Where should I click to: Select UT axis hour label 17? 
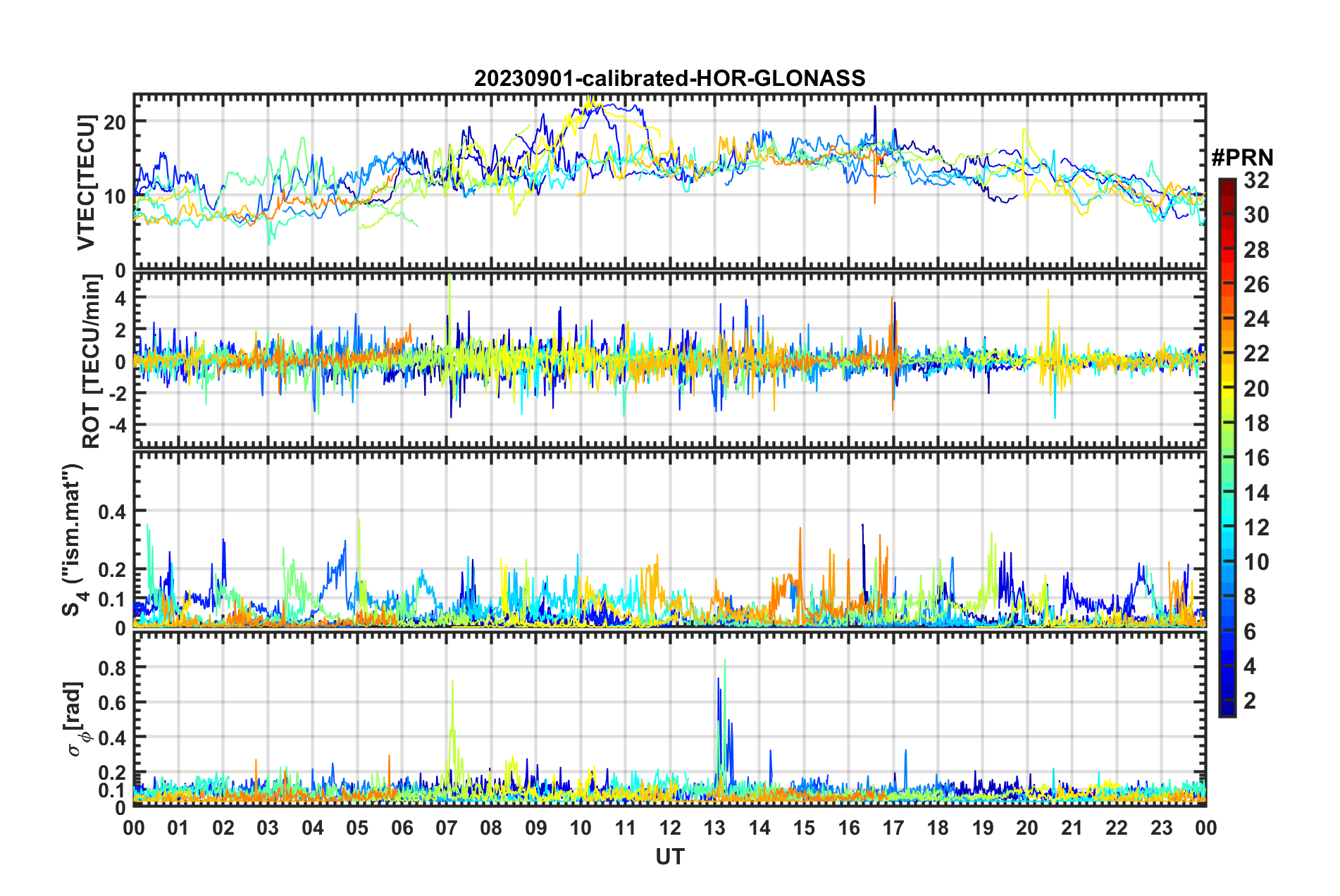click(893, 828)
